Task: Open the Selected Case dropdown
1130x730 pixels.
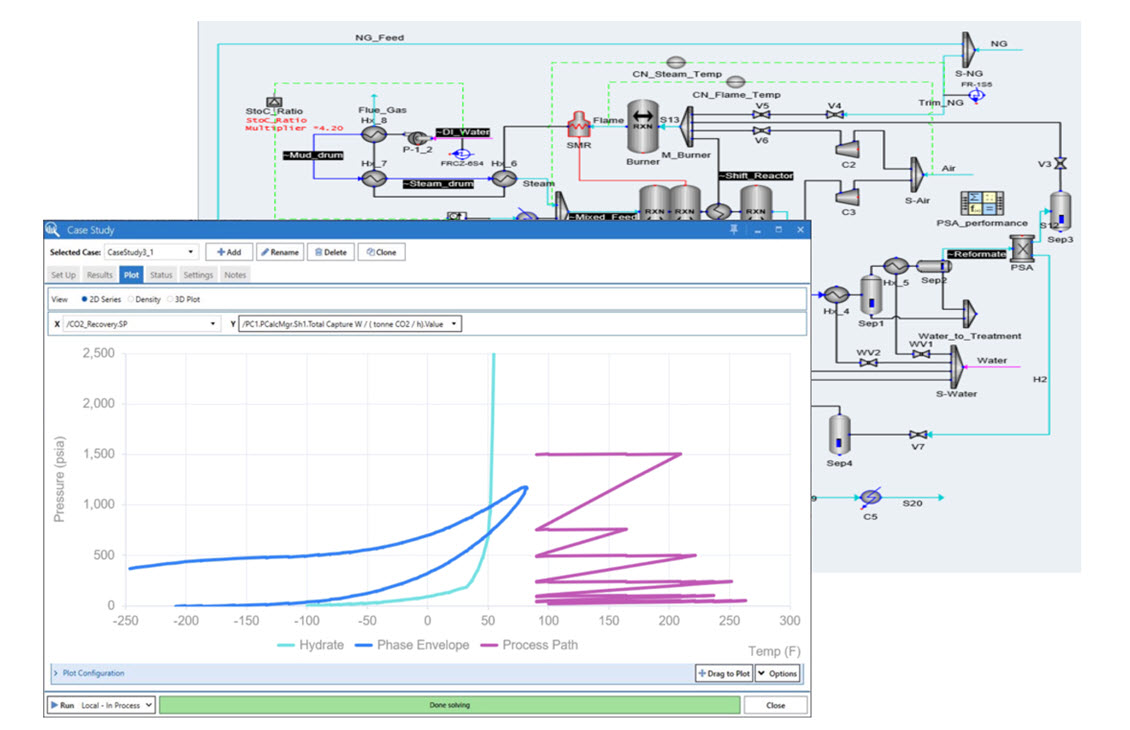Action: [151, 252]
